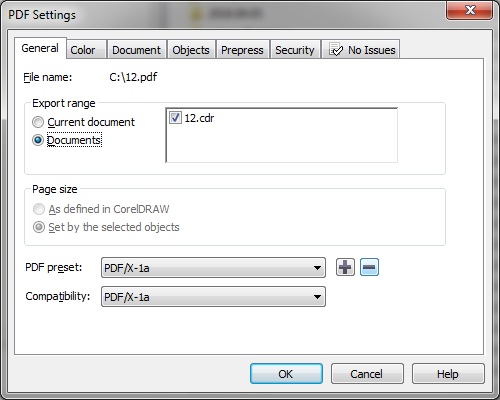The height and width of the screenshot is (400, 500).
Task: Add a new PDF preset with plus icon
Action: click(x=345, y=267)
